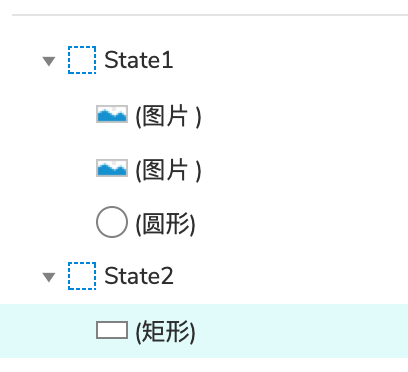This screenshot has height=372, width=408.
Task: Select the (圆形) text label
Action: (x=165, y=224)
